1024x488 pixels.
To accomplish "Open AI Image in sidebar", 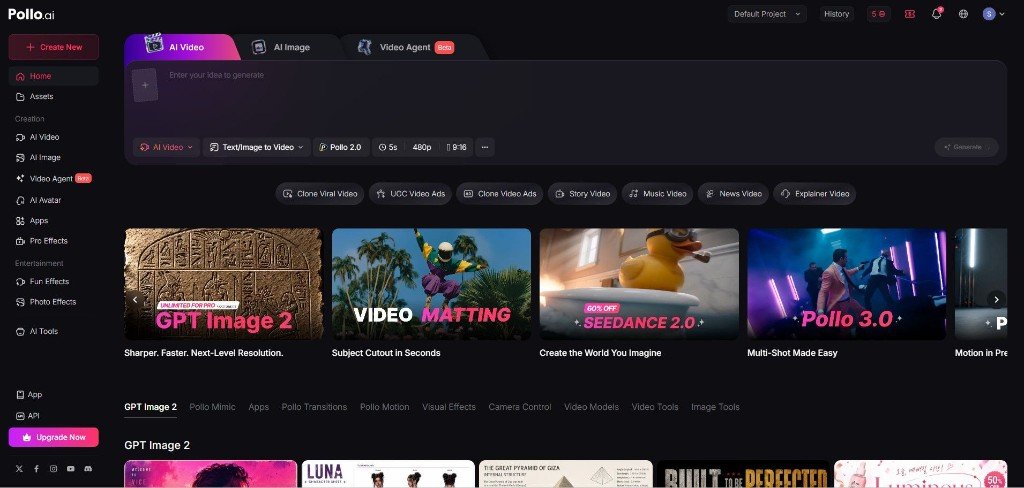I will click(x=54, y=157).
